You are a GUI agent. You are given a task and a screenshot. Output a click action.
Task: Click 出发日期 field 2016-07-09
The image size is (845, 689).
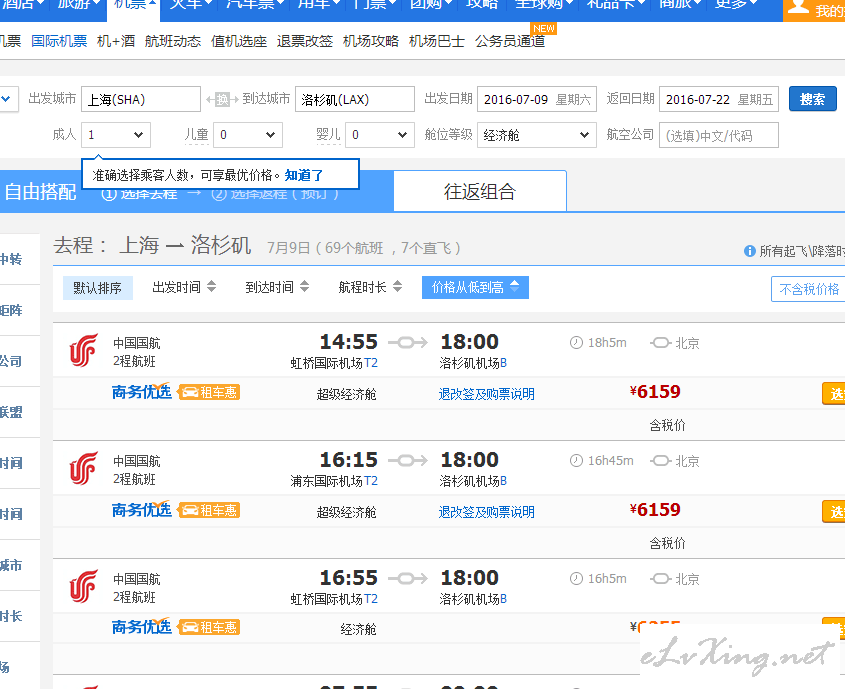pos(537,99)
